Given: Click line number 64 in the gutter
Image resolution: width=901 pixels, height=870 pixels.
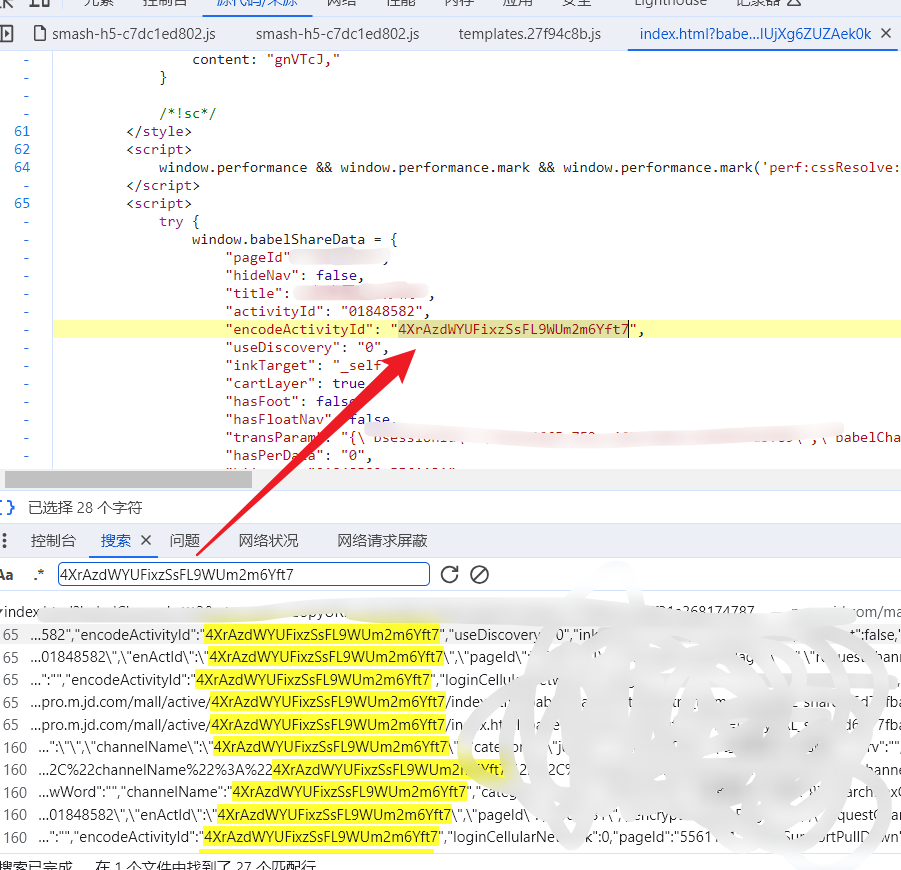Looking at the screenshot, I should (x=22, y=167).
